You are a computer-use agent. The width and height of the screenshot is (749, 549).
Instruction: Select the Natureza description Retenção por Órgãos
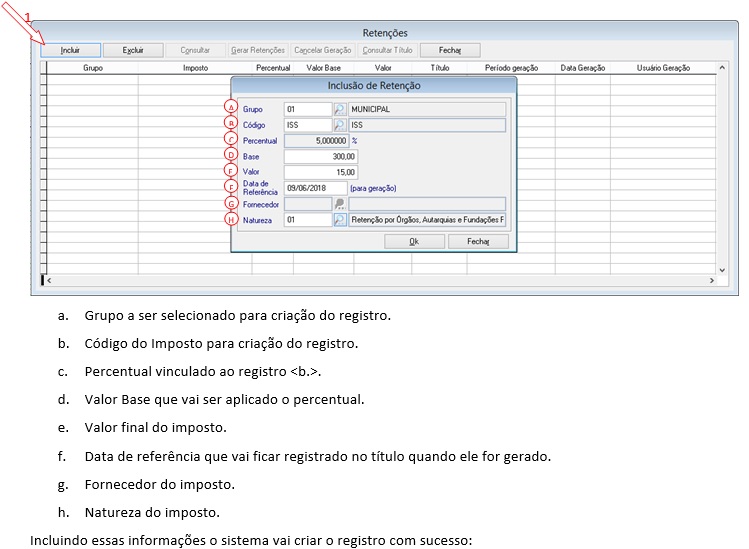point(427,220)
